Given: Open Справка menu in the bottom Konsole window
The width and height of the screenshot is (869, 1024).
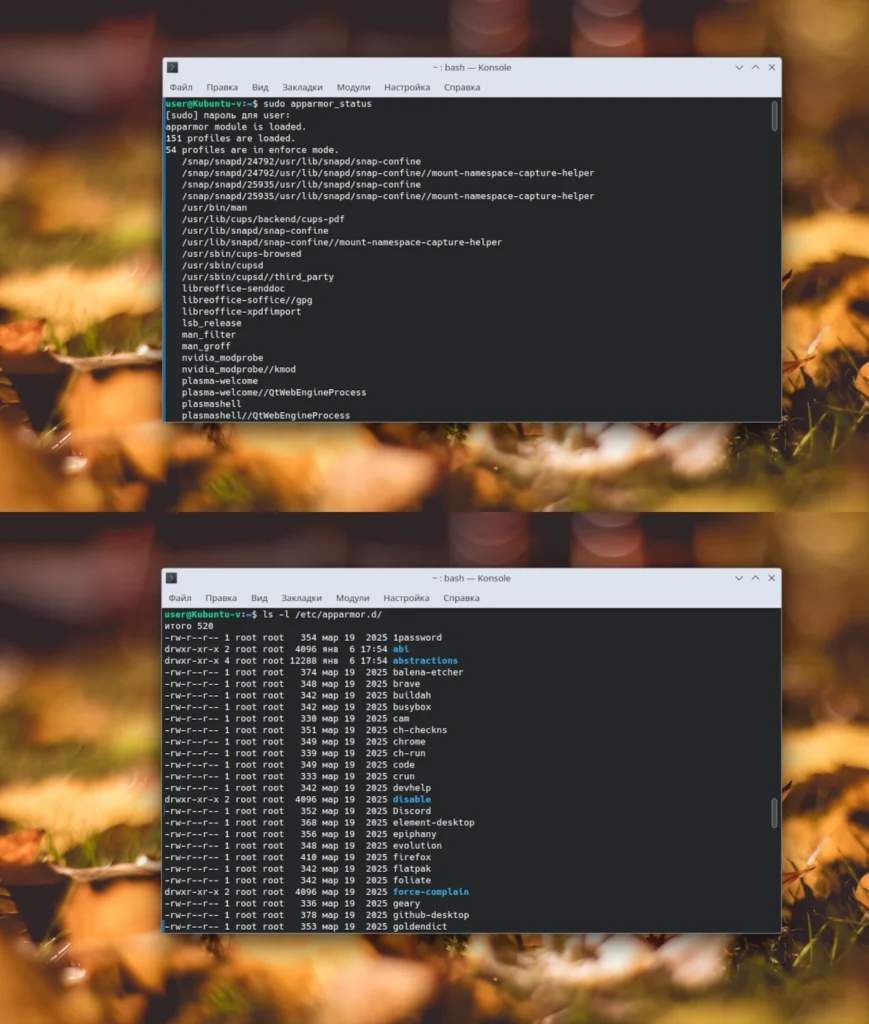Looking at the screenshot, I should point(461,598).
